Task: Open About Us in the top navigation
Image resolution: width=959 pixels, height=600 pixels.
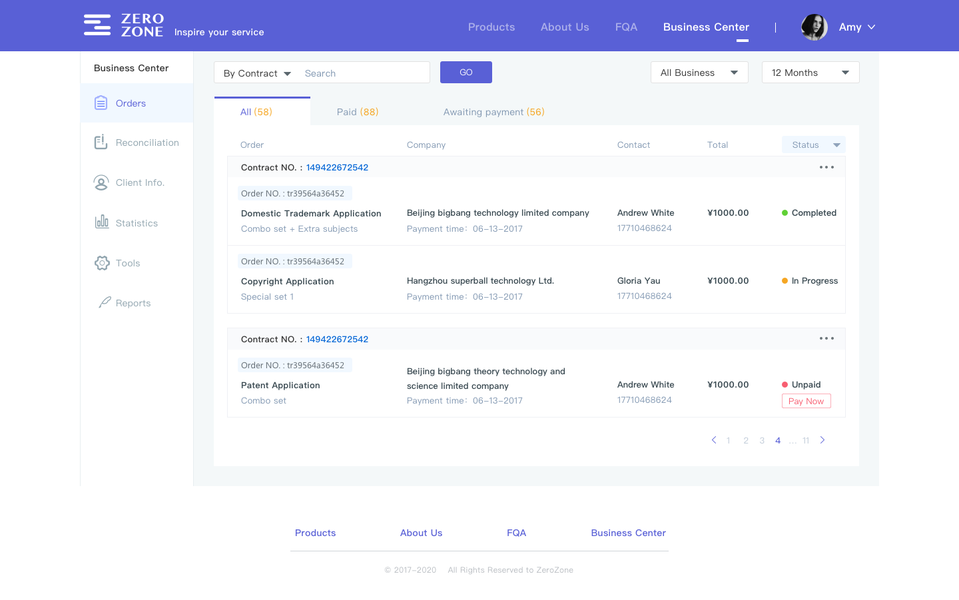Action: click(565, 27)
